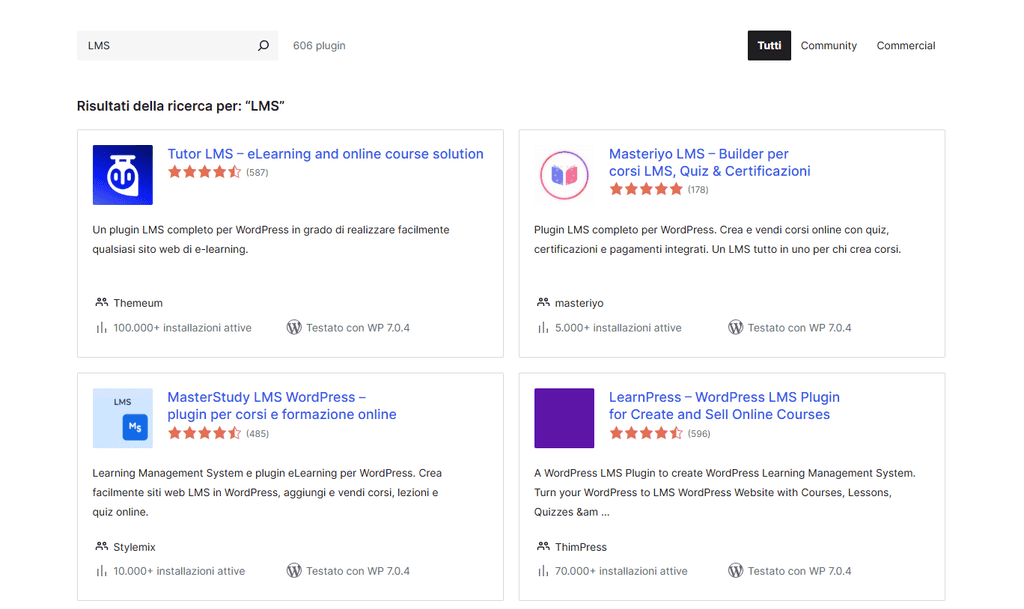Click the '100.000+ installazioni attive' text

[182, 328]
